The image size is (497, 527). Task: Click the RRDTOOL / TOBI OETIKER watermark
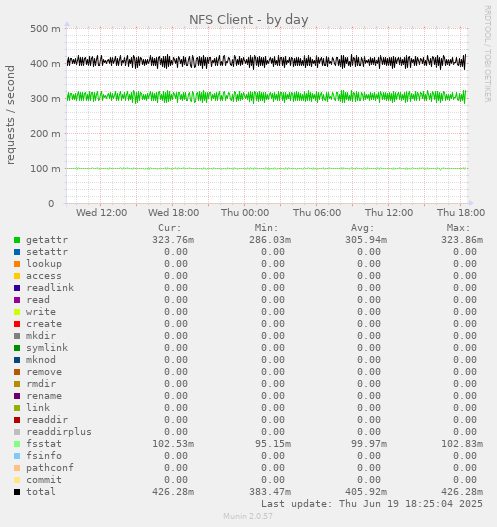tap(487, 54)
